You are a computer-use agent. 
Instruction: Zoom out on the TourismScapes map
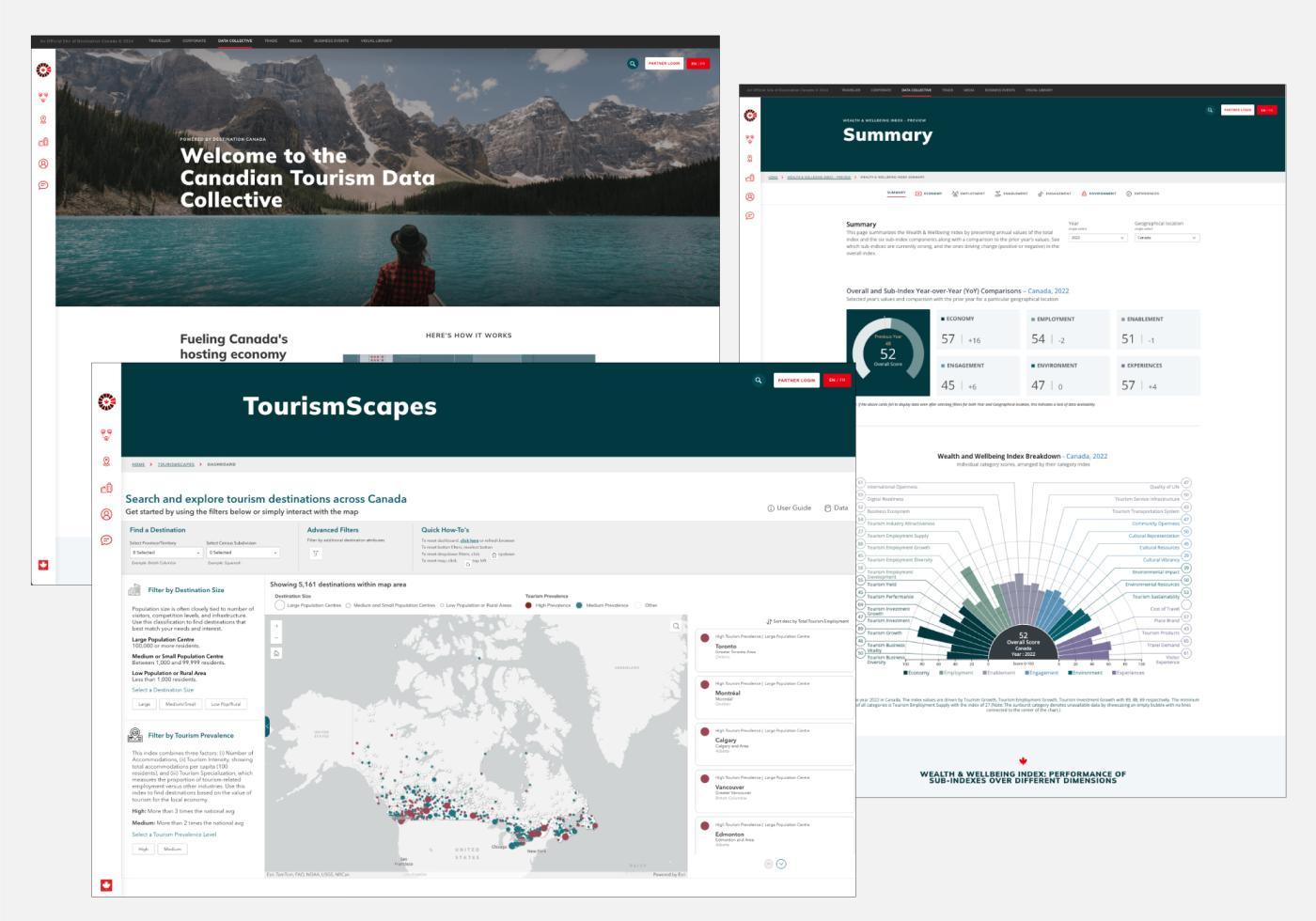tap(276, 637)
